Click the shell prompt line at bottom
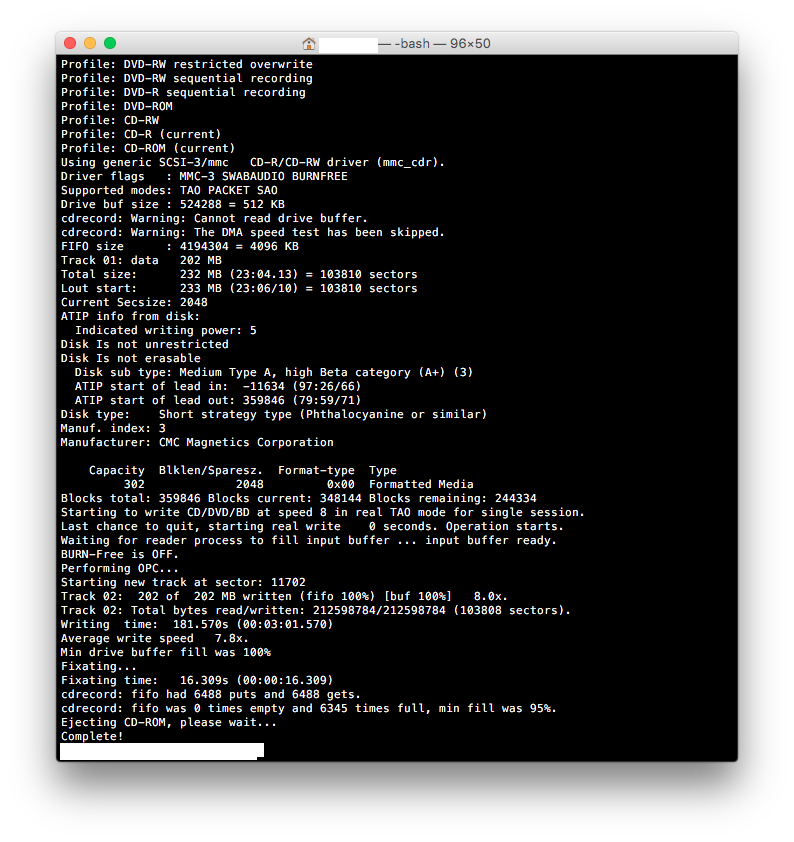 click(162, 751)
